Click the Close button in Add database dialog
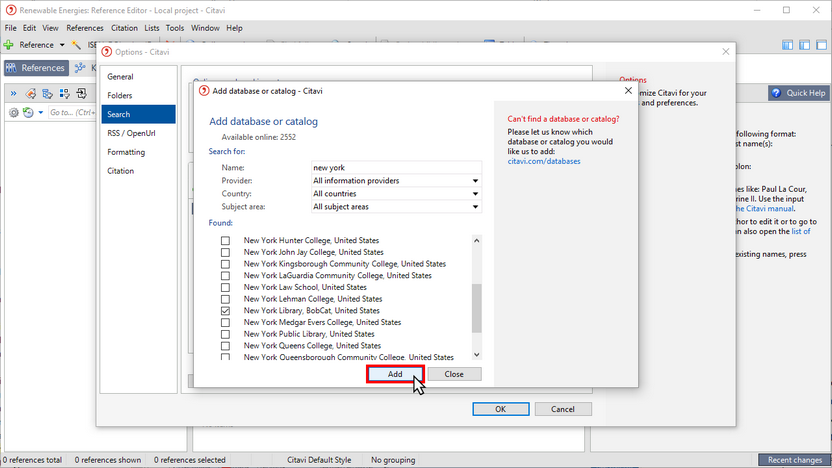 [454, 374]
